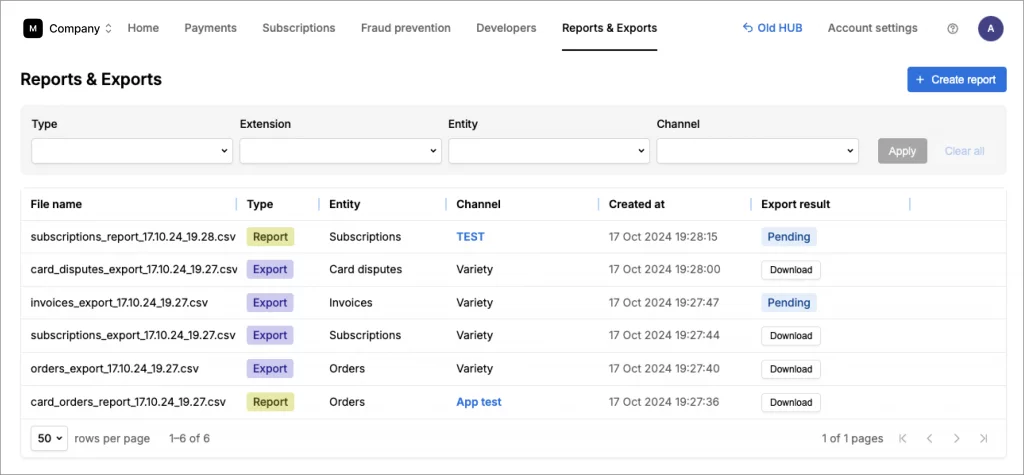Open the Type filter dropdown

coord(132,151)
